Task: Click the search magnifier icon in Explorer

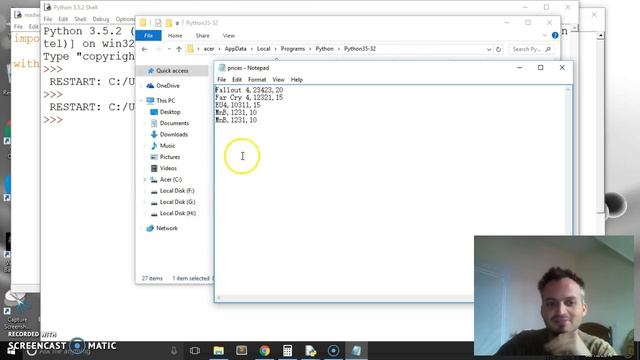Action: pos(548,49)
